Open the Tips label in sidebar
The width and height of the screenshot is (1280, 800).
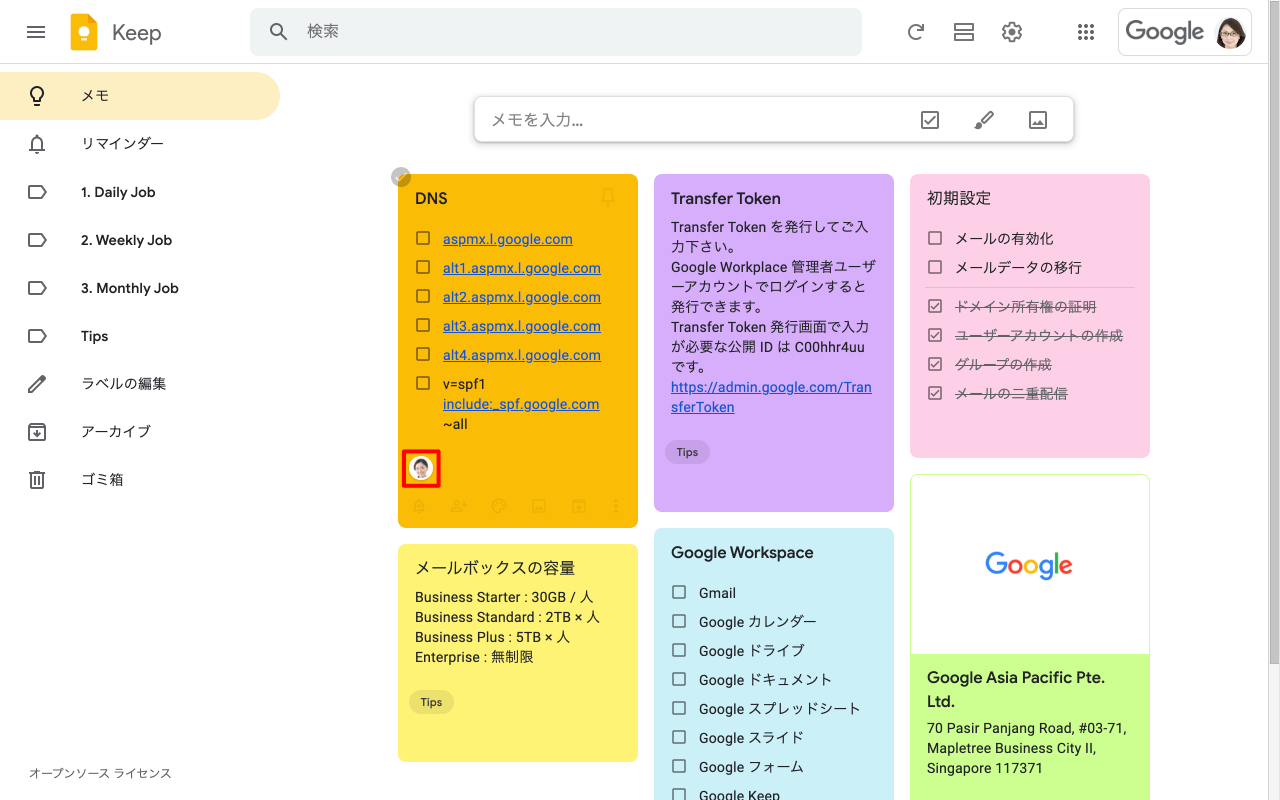coord(140,336)
